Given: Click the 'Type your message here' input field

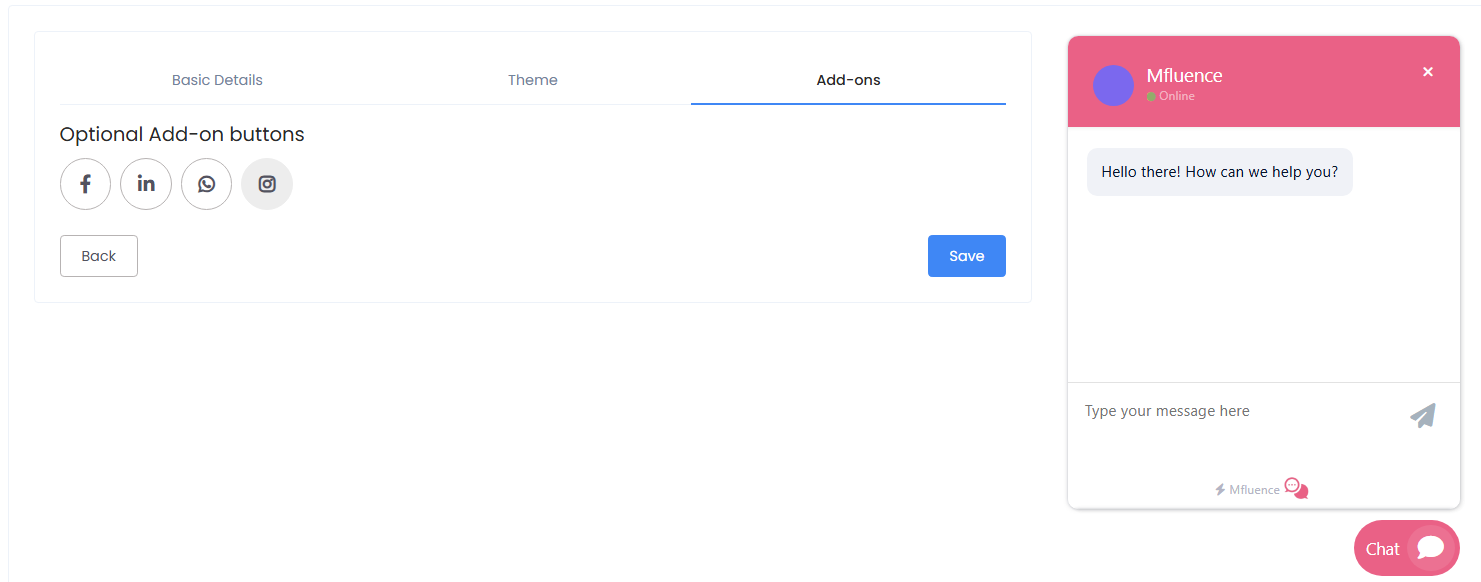Looking at the screenshot, I should [1200, 411].
